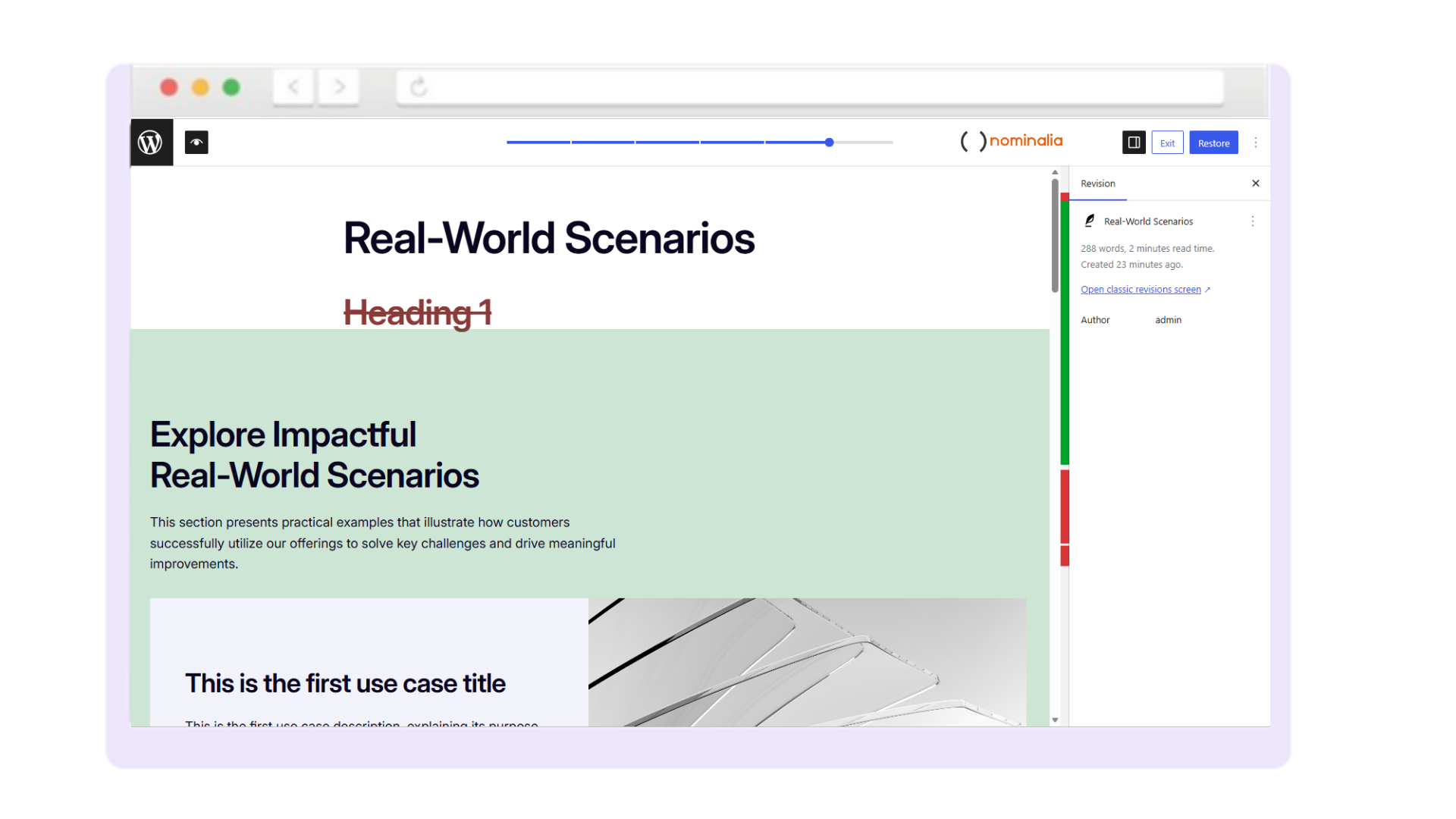Toggle preview mode in the top toolbar
The image size is (1456, 819).
[196, 143]
